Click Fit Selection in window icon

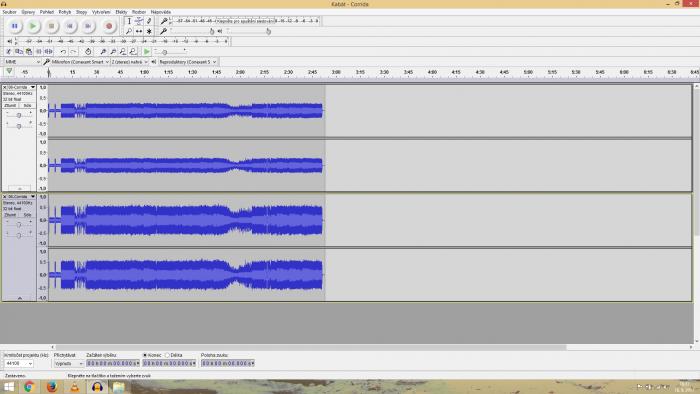[x=123, y=52]
